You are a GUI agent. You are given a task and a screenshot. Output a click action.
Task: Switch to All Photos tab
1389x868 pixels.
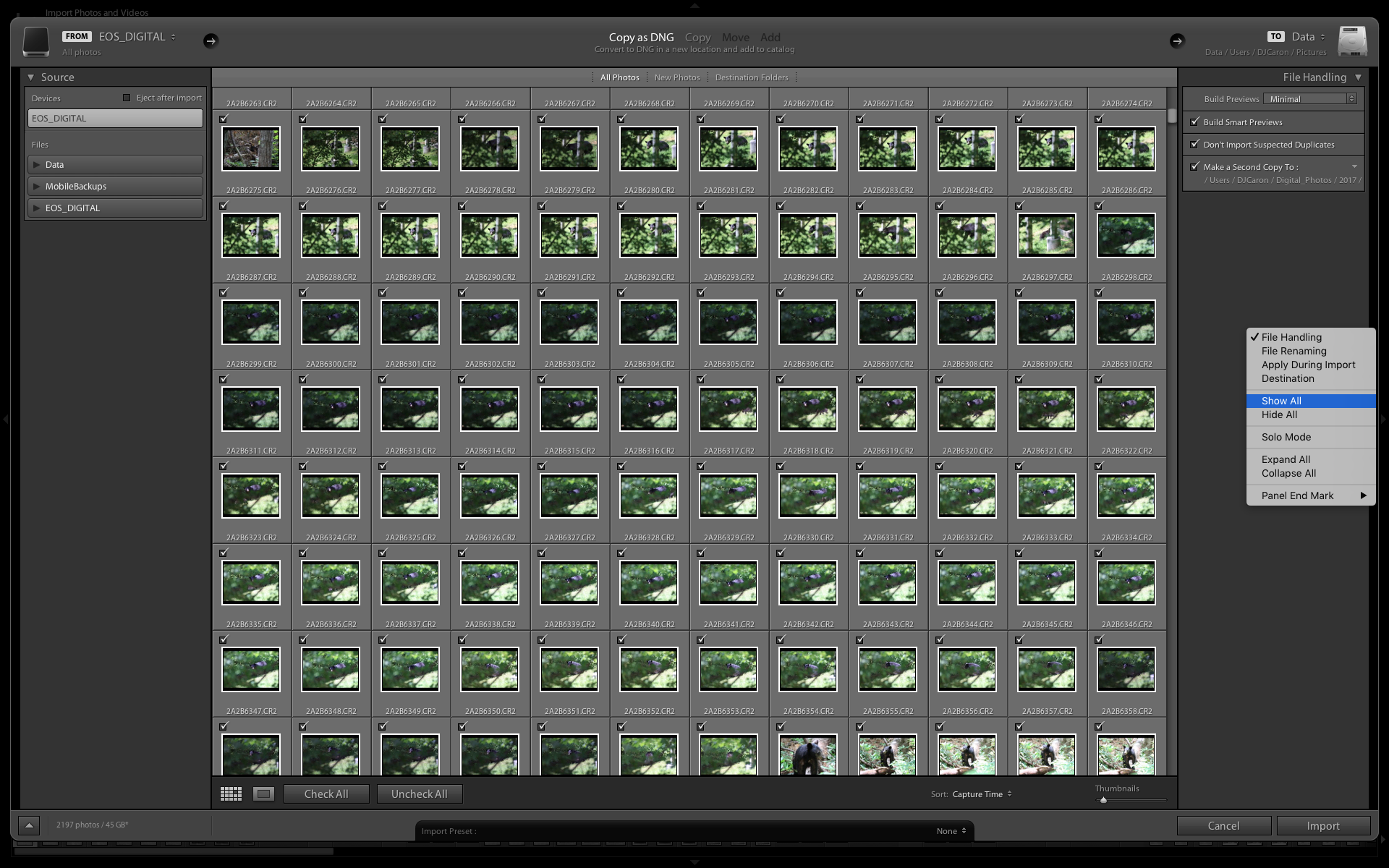619,77
